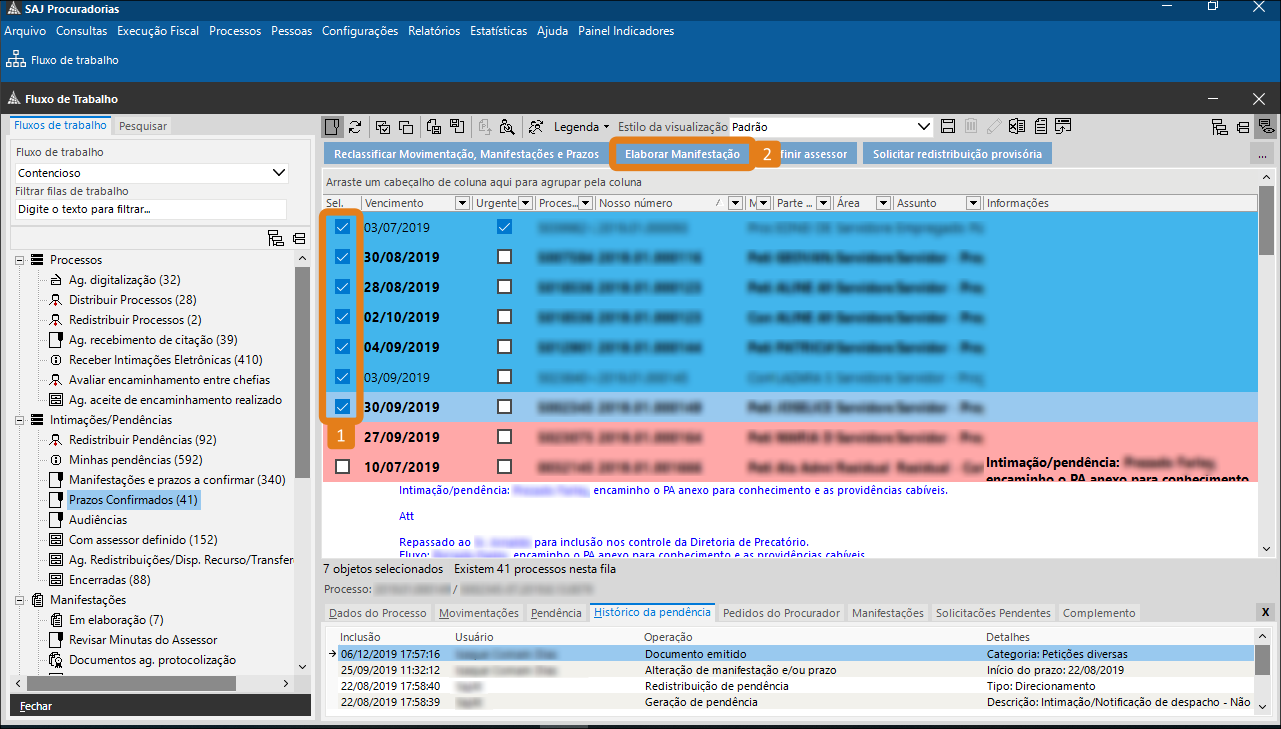Click the Fluxo de trabalho hierarchy icon
The width and height of the screenshot is (1281, 729).
16,60
